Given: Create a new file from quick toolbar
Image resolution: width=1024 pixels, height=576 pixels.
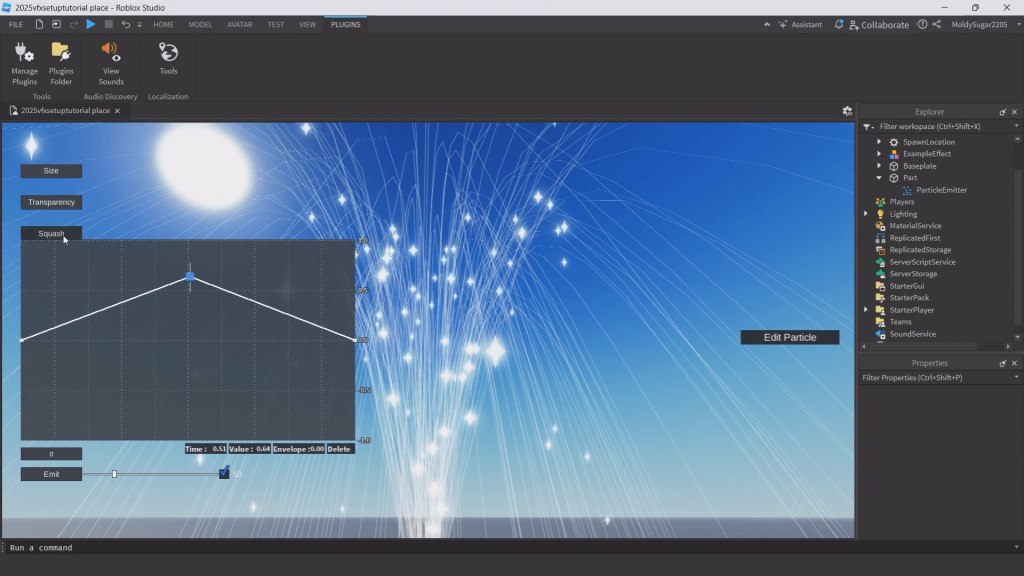Looking at the screenshot, I should pyautogui.click(x=39, y=24).
